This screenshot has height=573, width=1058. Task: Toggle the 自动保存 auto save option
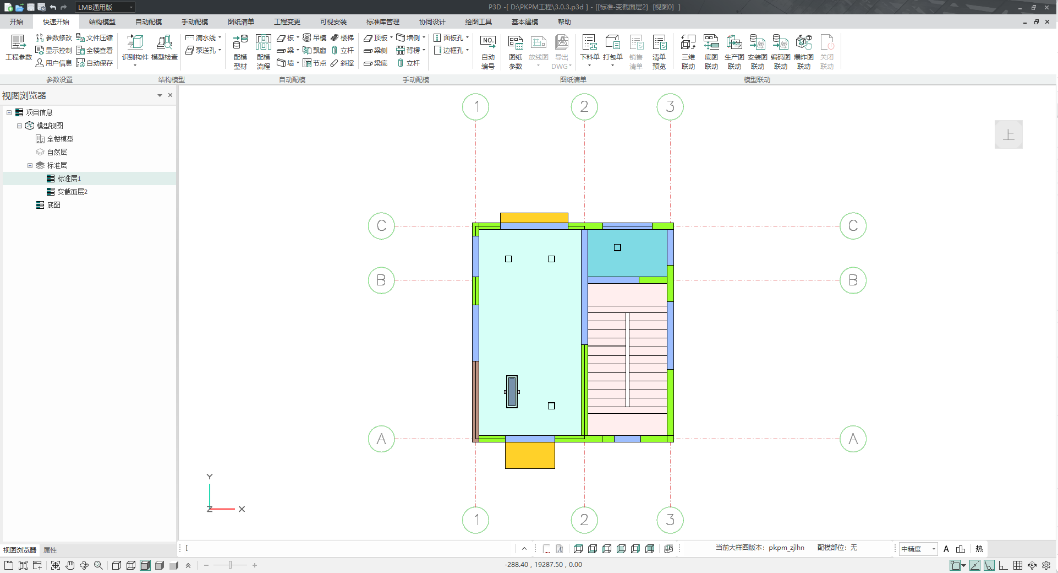[x=95, y=62]
